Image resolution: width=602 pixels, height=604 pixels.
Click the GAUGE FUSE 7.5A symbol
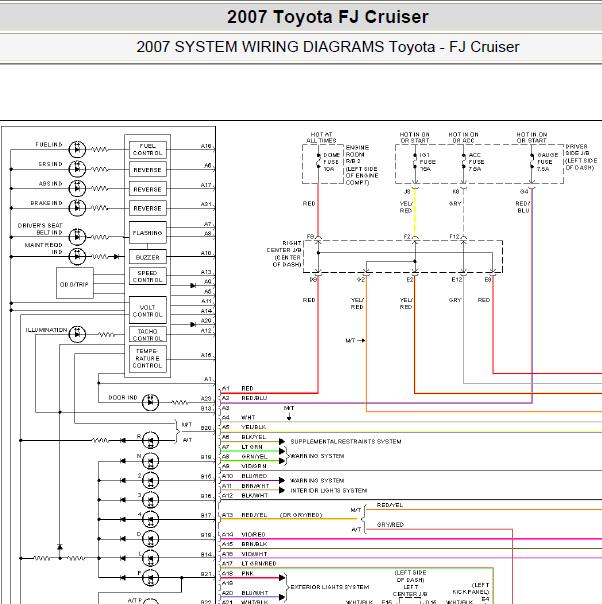pos(532,162)
